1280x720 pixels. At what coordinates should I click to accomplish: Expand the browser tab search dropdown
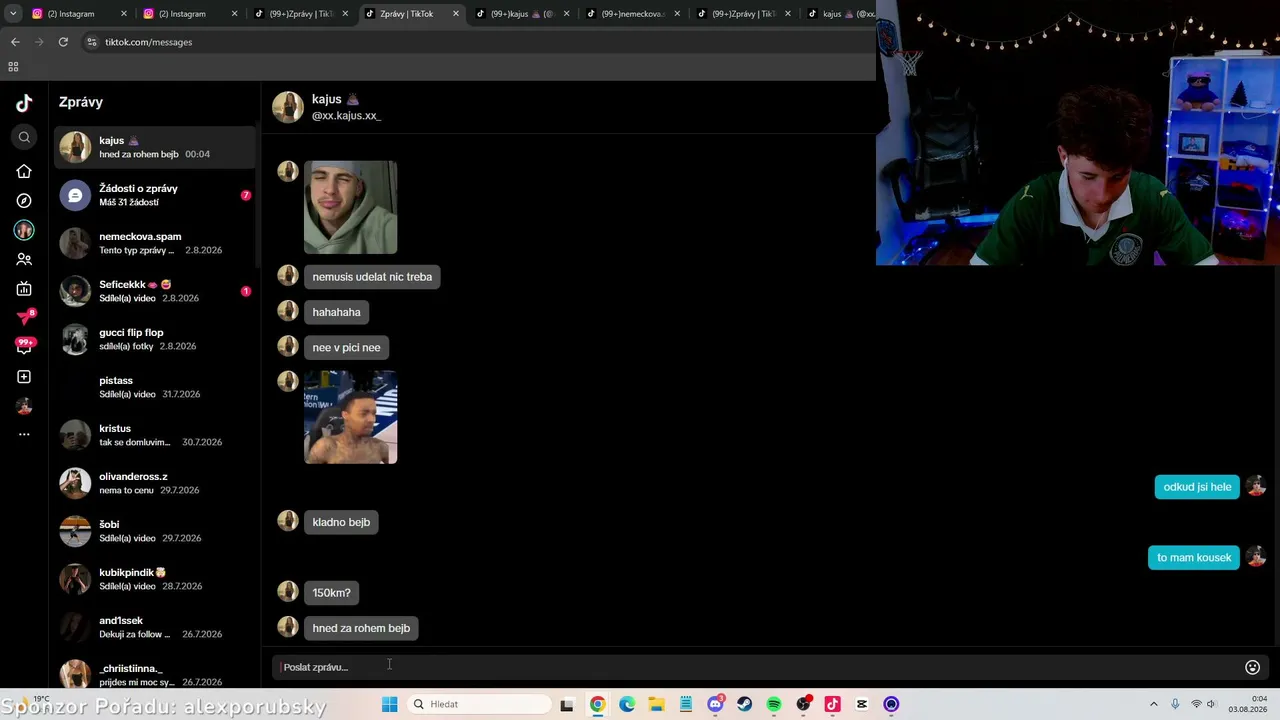13,14
